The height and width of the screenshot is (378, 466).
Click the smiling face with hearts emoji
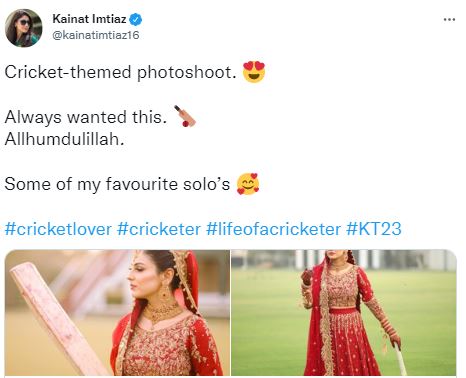pos(248,184)
